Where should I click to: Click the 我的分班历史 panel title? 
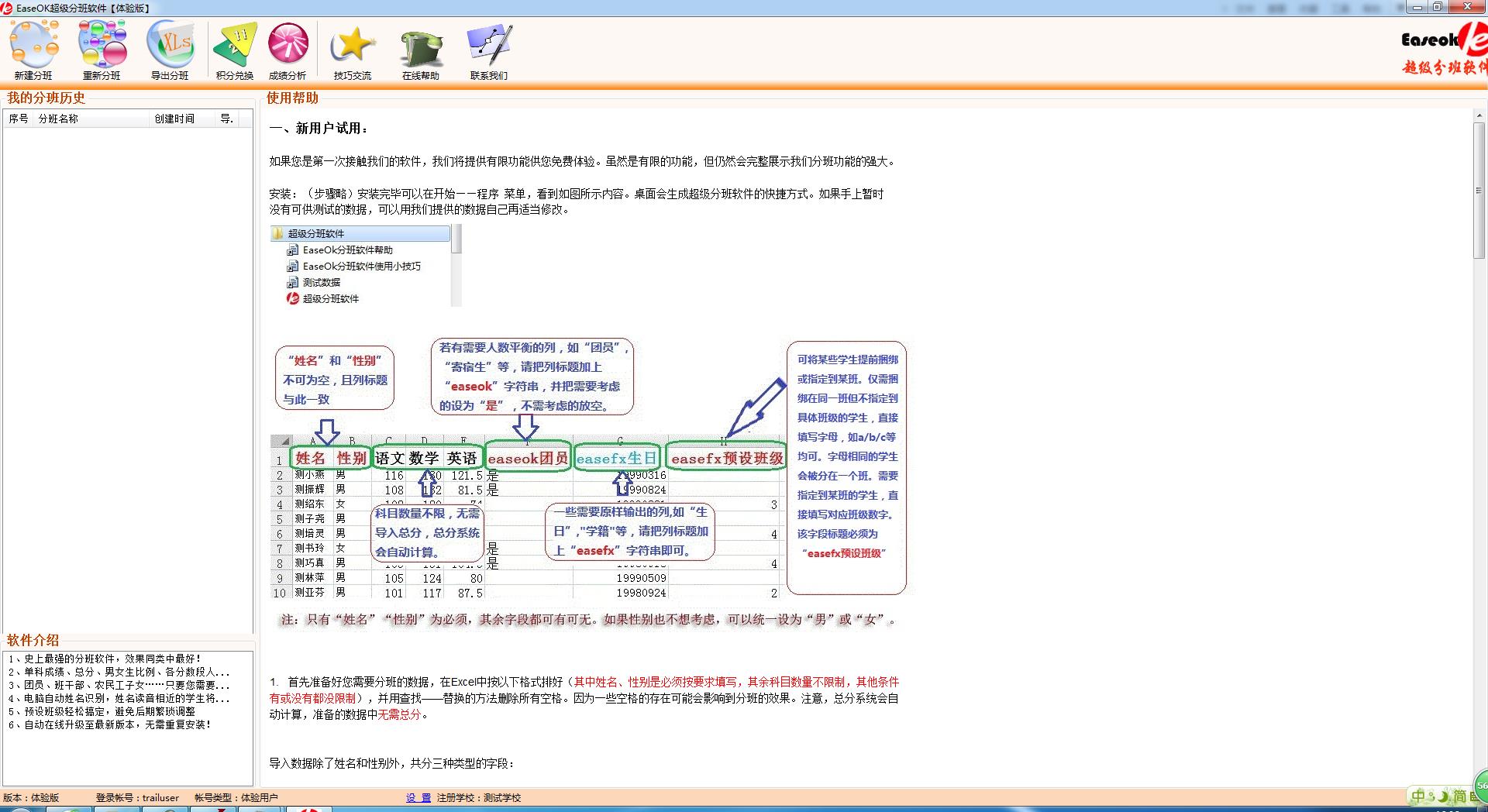coord(46,98)
